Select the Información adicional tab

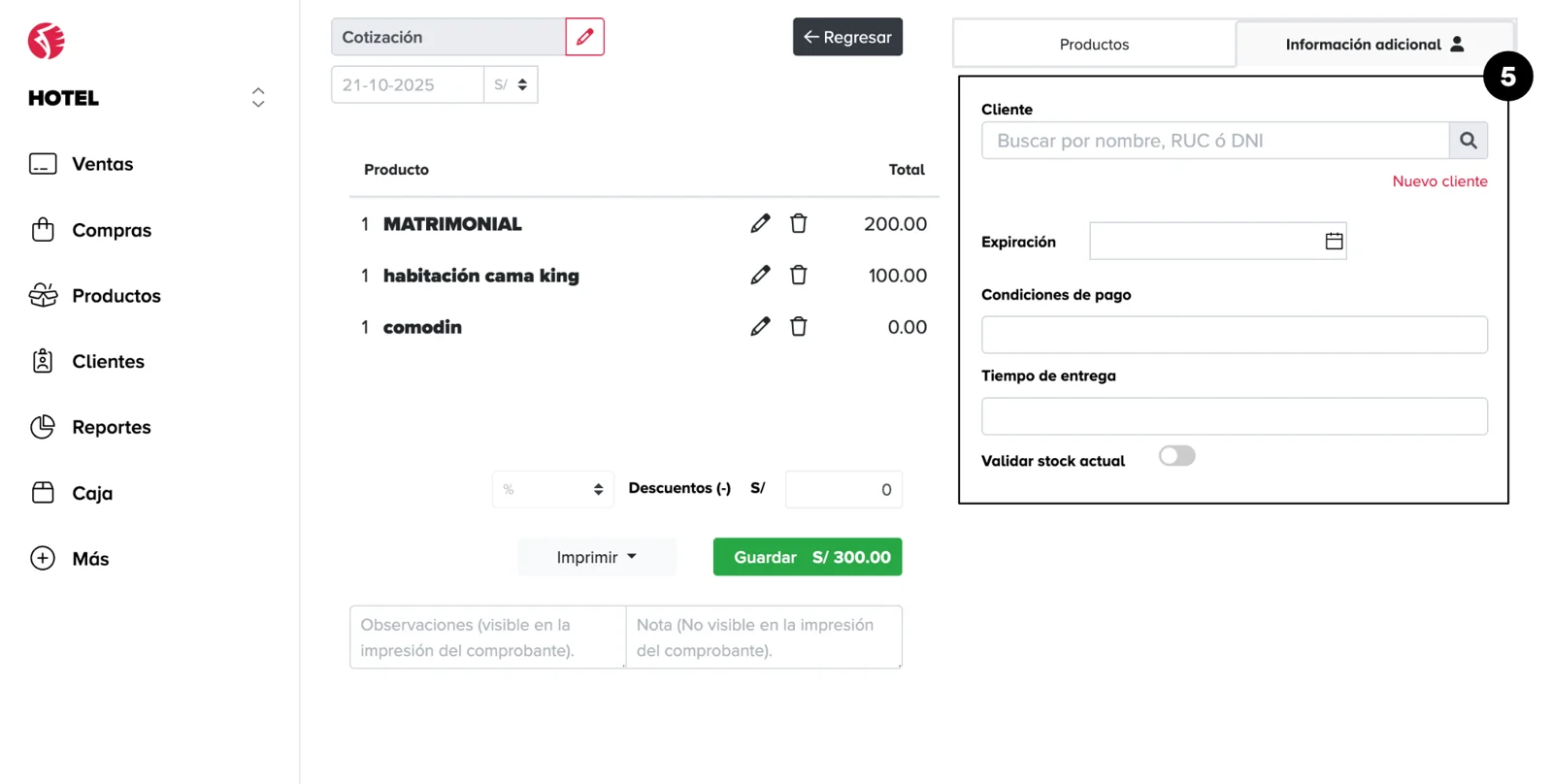1373,45
